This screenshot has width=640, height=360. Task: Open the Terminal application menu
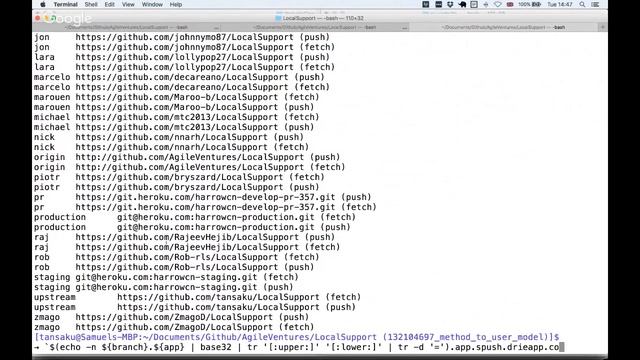(x=65, y=4)
